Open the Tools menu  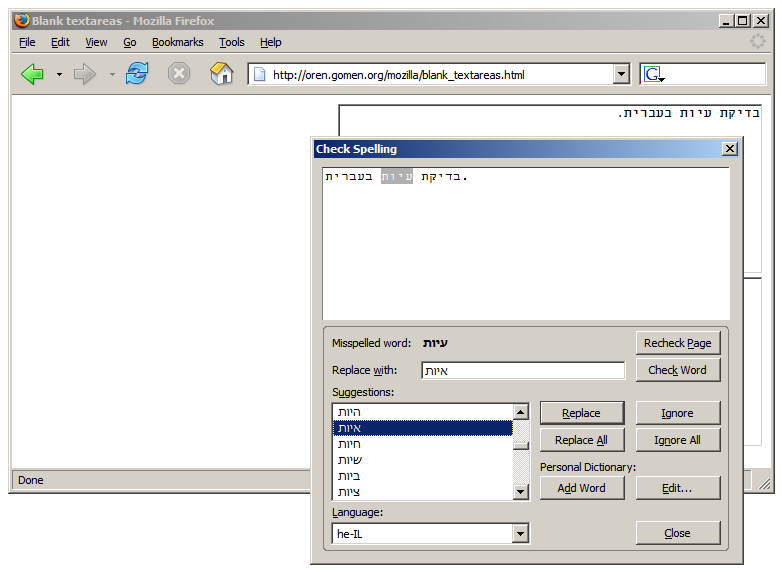(x=231, y=42)
